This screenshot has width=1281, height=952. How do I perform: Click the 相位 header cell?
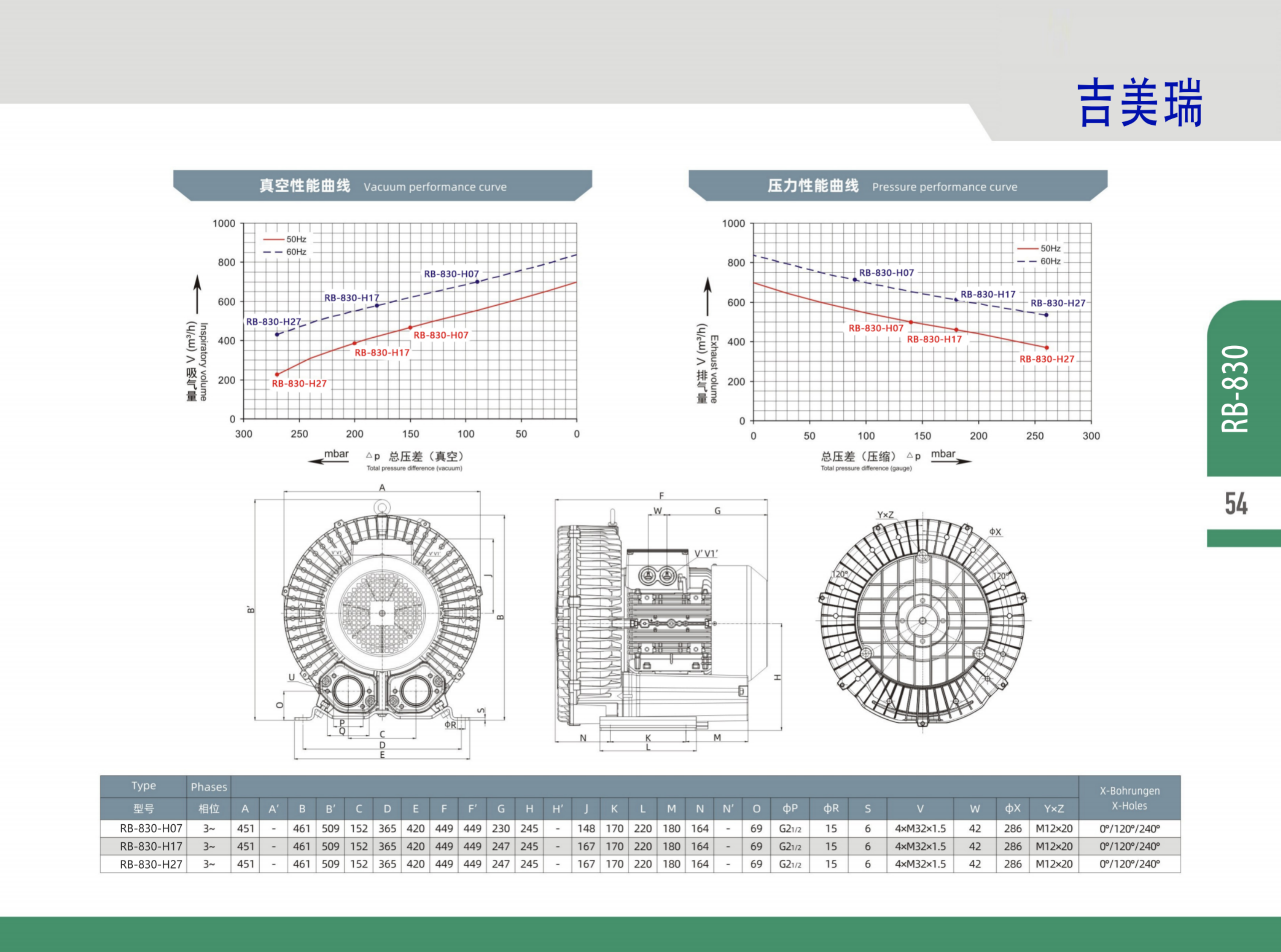pos(209,809)
